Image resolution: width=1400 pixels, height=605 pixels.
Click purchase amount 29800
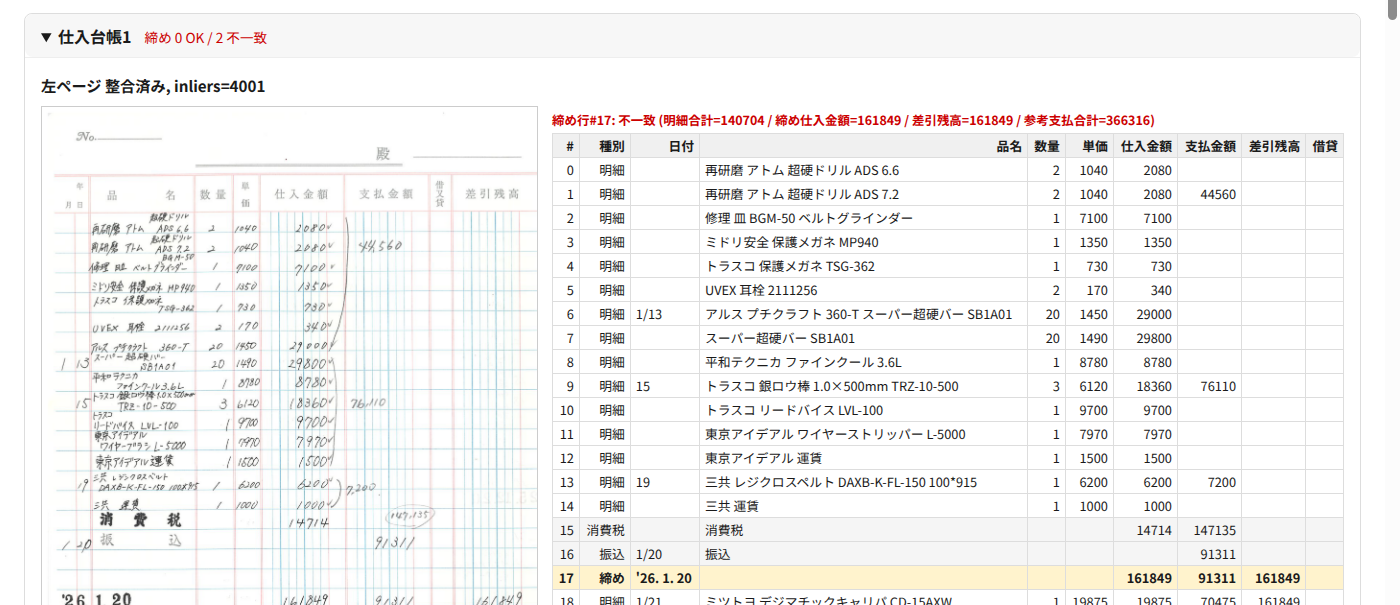point(1146,338)
